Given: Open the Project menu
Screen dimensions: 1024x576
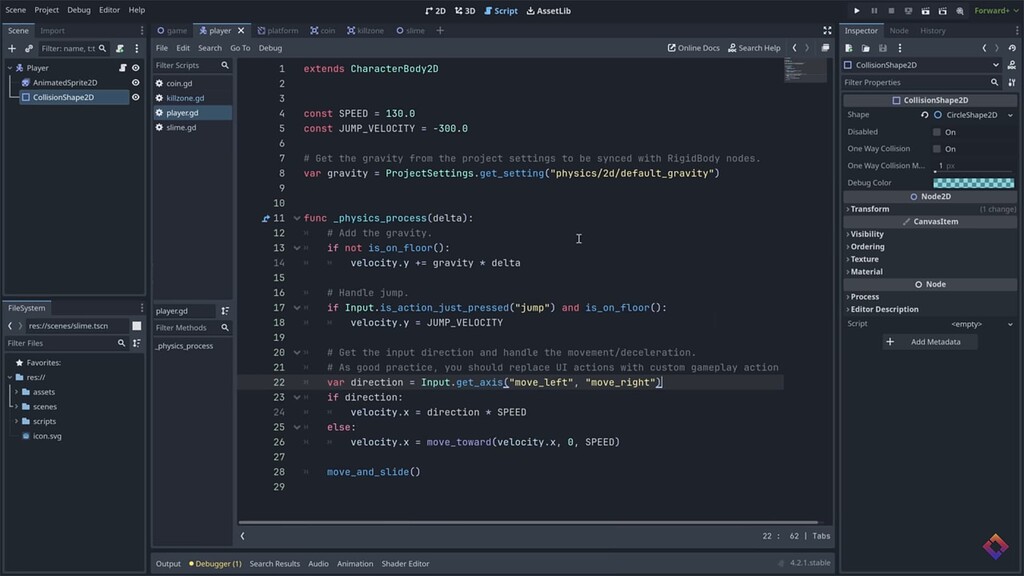Looking at the screenshot, I should click(46, 10).
